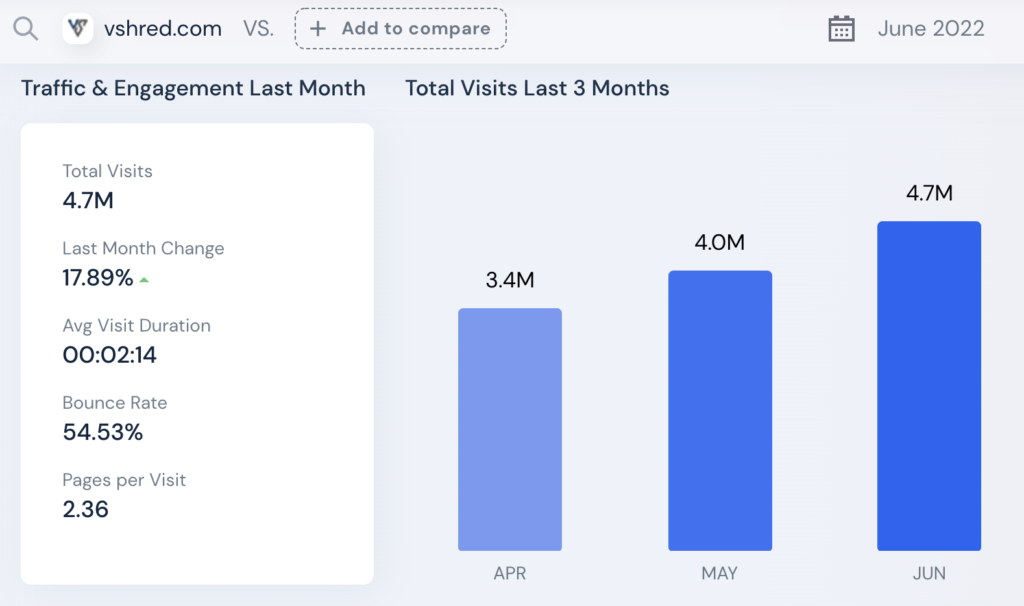Click the plus icon in Add to compare
Image resolution: width=1024 pixels, height=606 pixels.
[x=317, y=29]
